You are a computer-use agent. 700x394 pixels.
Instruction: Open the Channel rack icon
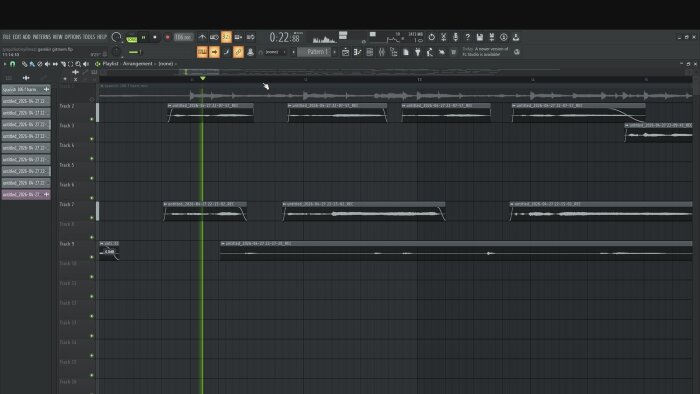[370, 52]
